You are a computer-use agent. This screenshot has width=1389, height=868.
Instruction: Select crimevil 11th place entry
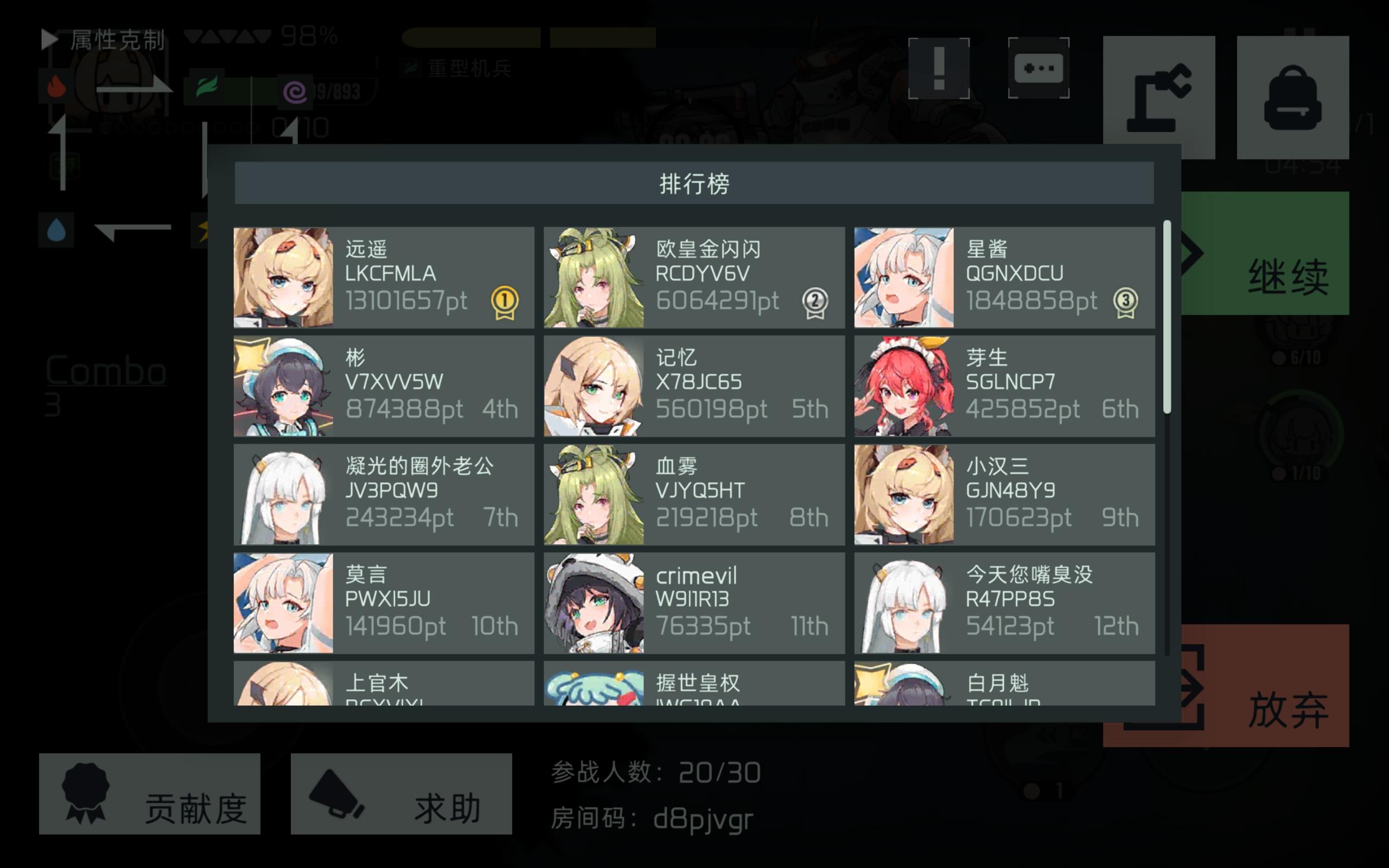694,603
